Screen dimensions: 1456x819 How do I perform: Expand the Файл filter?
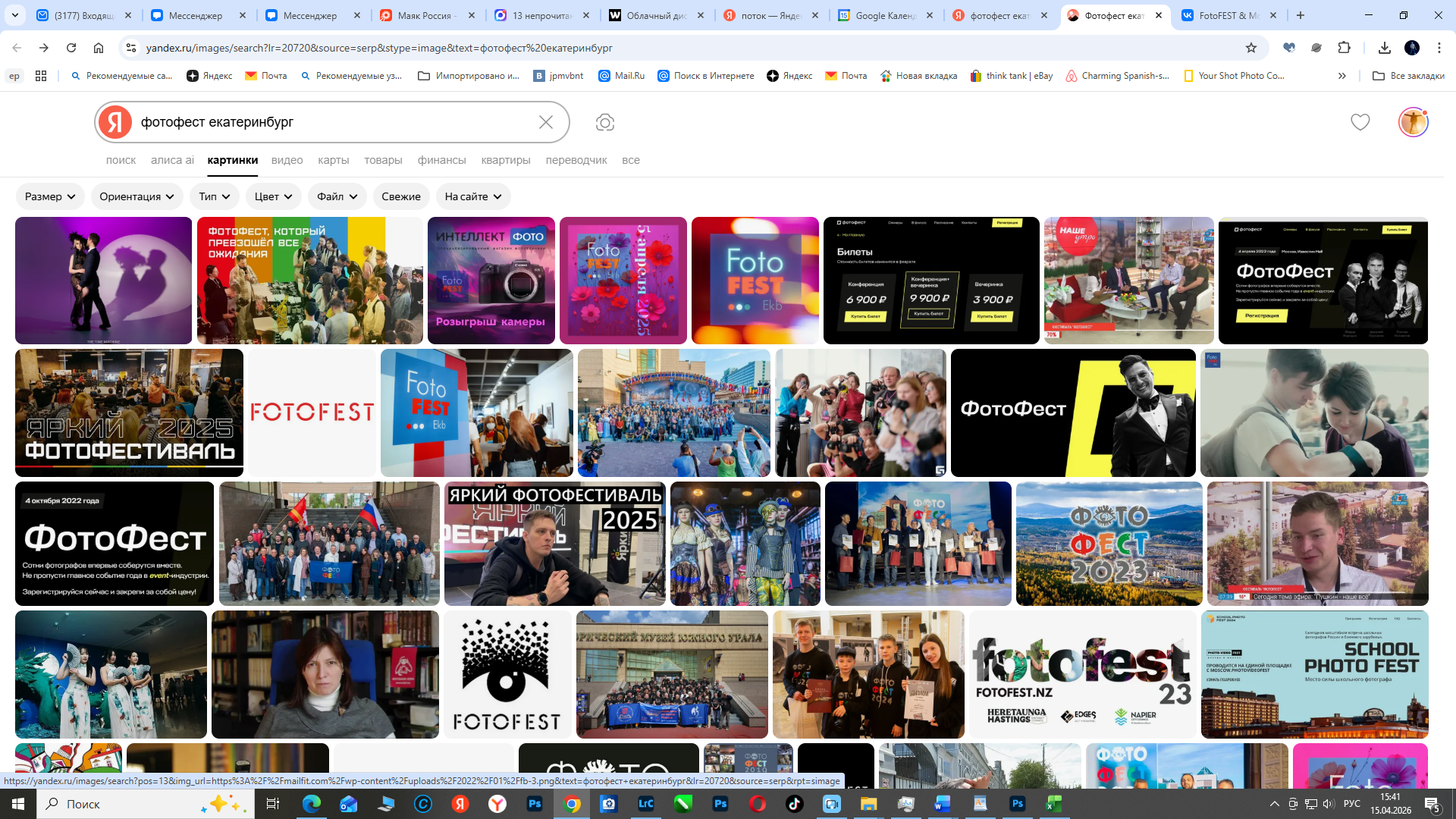tap(337, 196)
